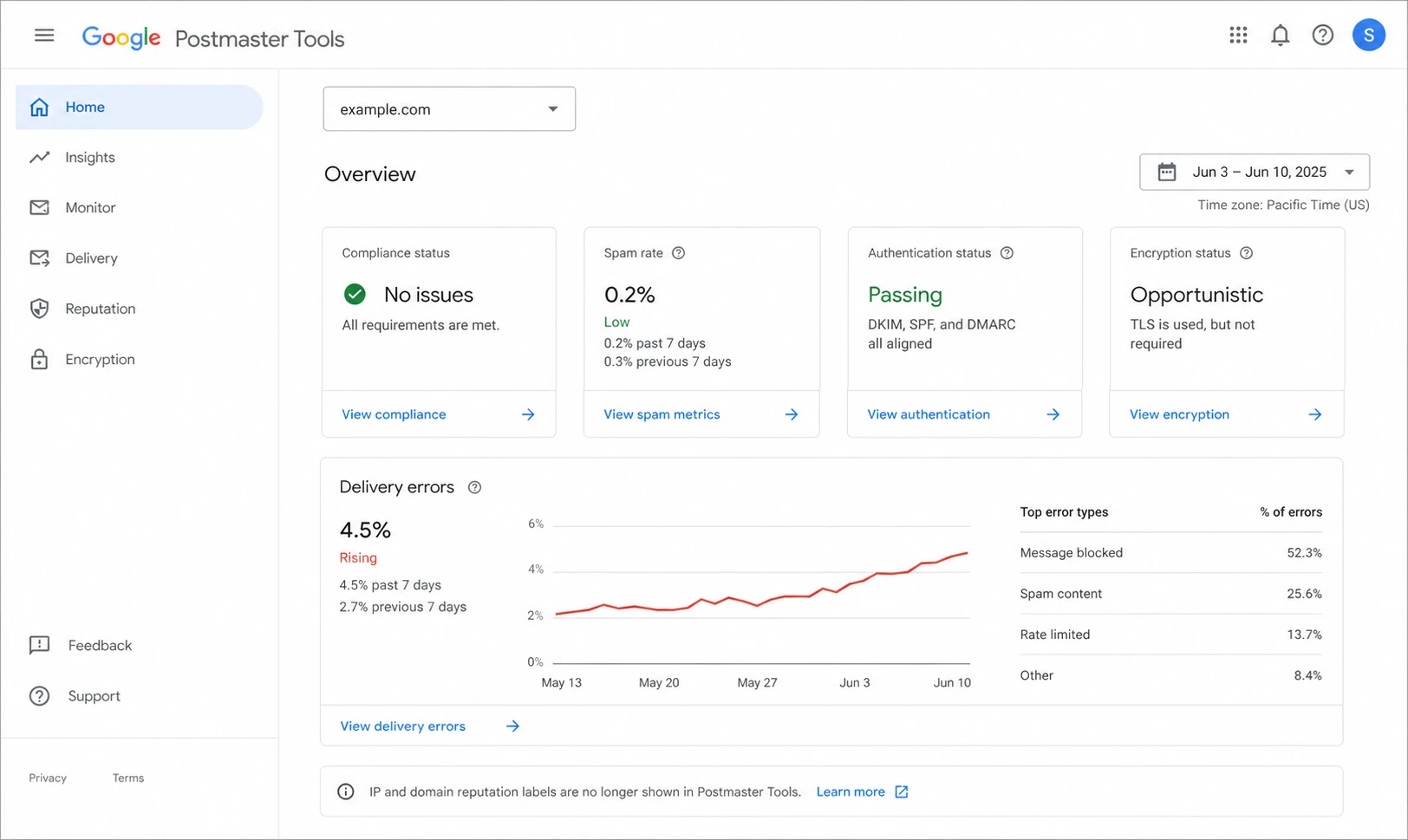The width and height of the screenshot is (1408, 840).
Task: Open the notifications bell
Action: (1280, 35)
